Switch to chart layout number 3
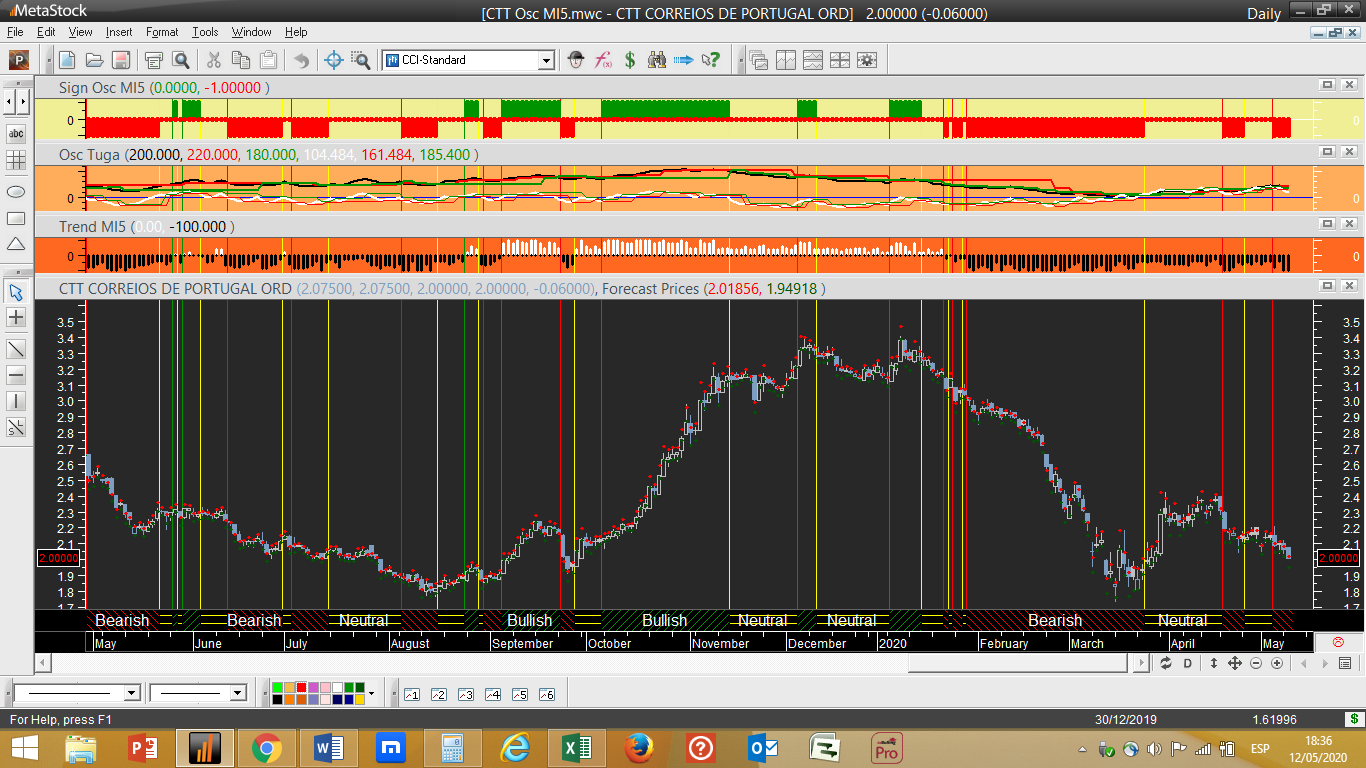 465,694
